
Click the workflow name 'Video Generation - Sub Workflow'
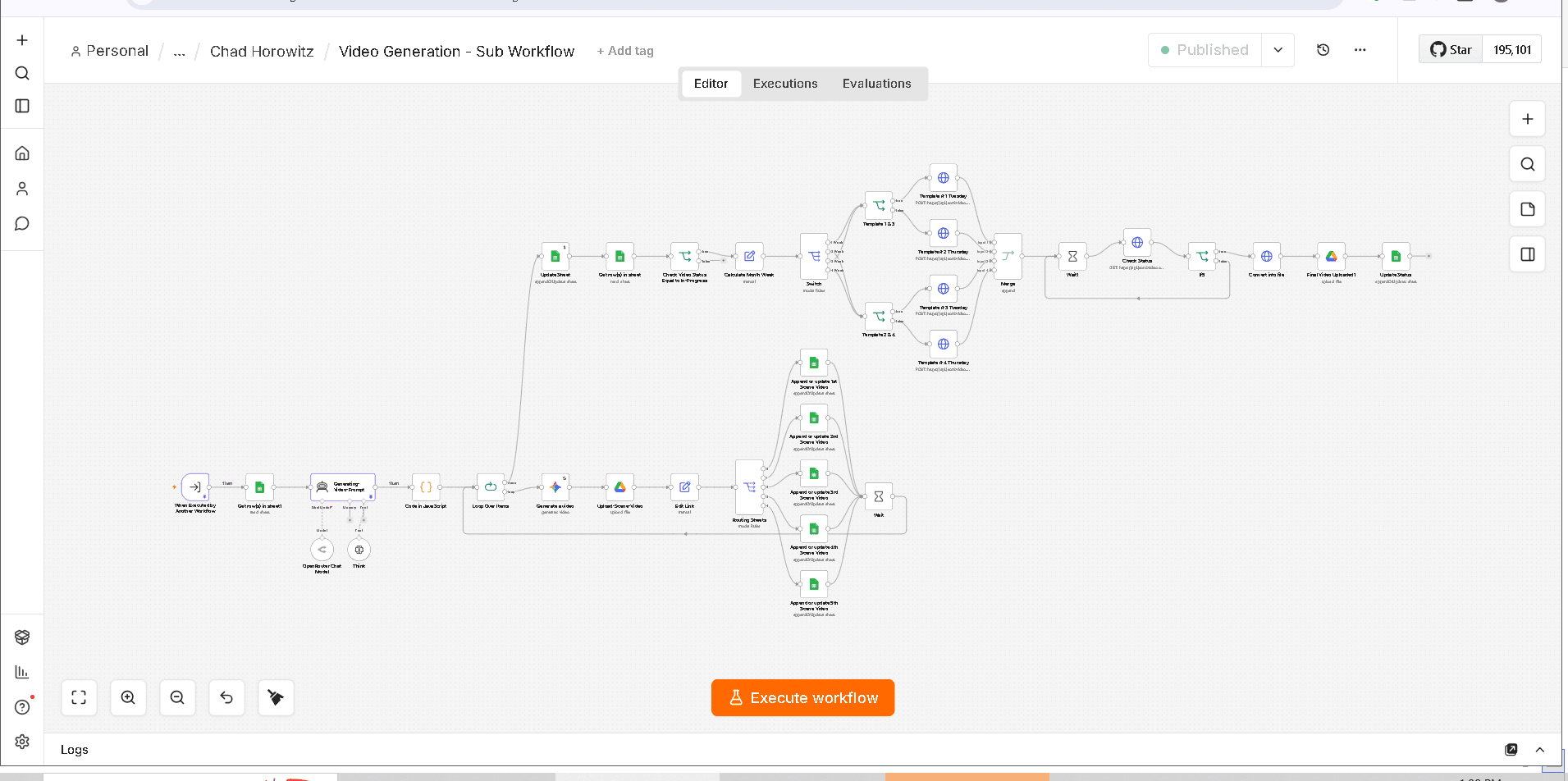[456, 51]
